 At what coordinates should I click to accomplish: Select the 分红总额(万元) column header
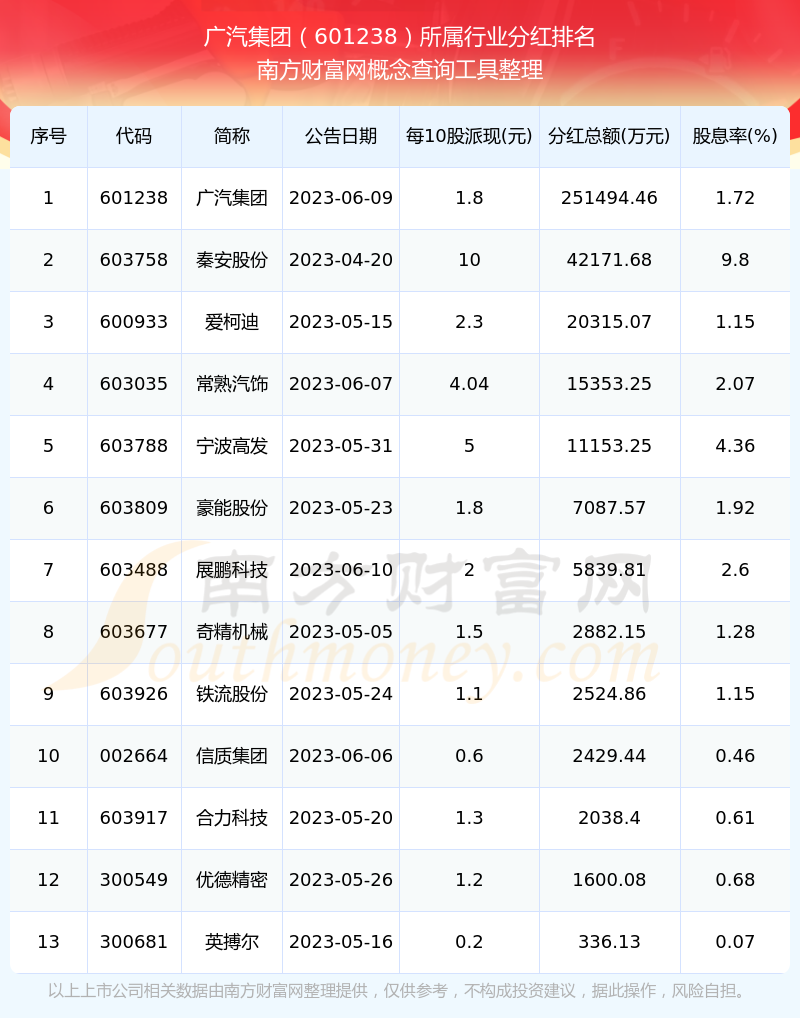point(609,136)
